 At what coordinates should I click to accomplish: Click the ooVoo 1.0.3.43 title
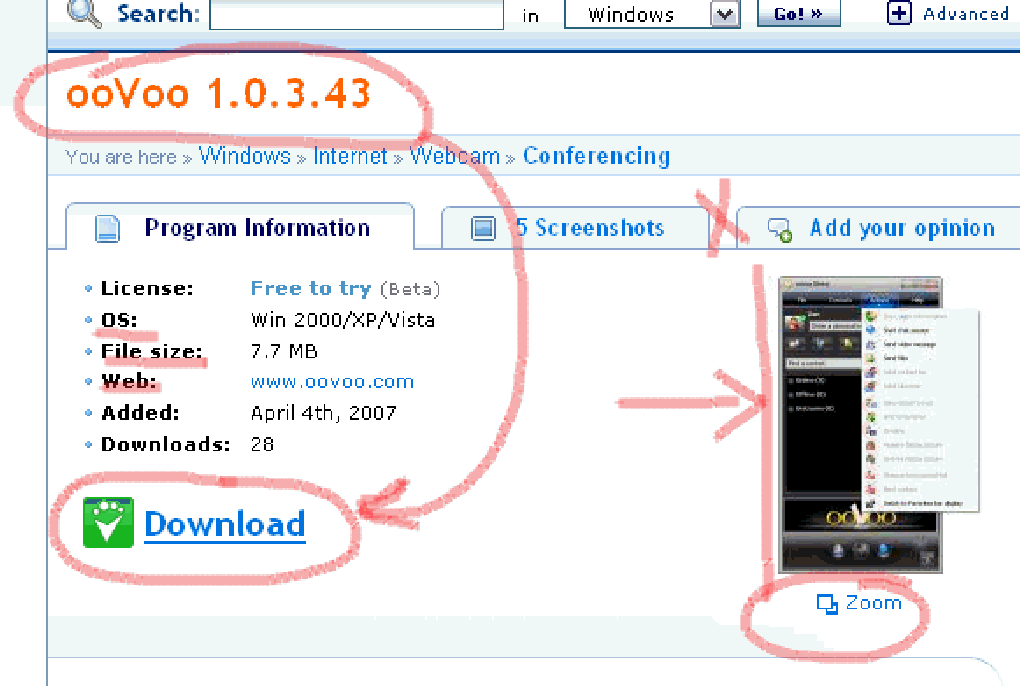tap(219, 93)
